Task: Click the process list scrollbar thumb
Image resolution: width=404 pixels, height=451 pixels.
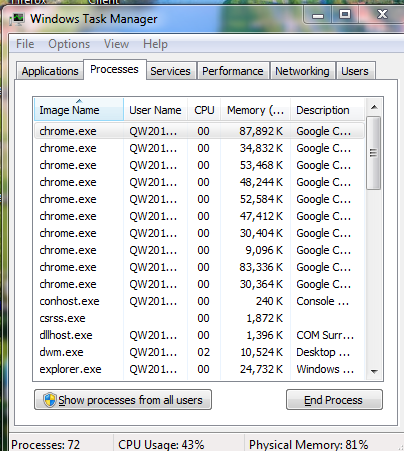Action: tap(373, 153)
